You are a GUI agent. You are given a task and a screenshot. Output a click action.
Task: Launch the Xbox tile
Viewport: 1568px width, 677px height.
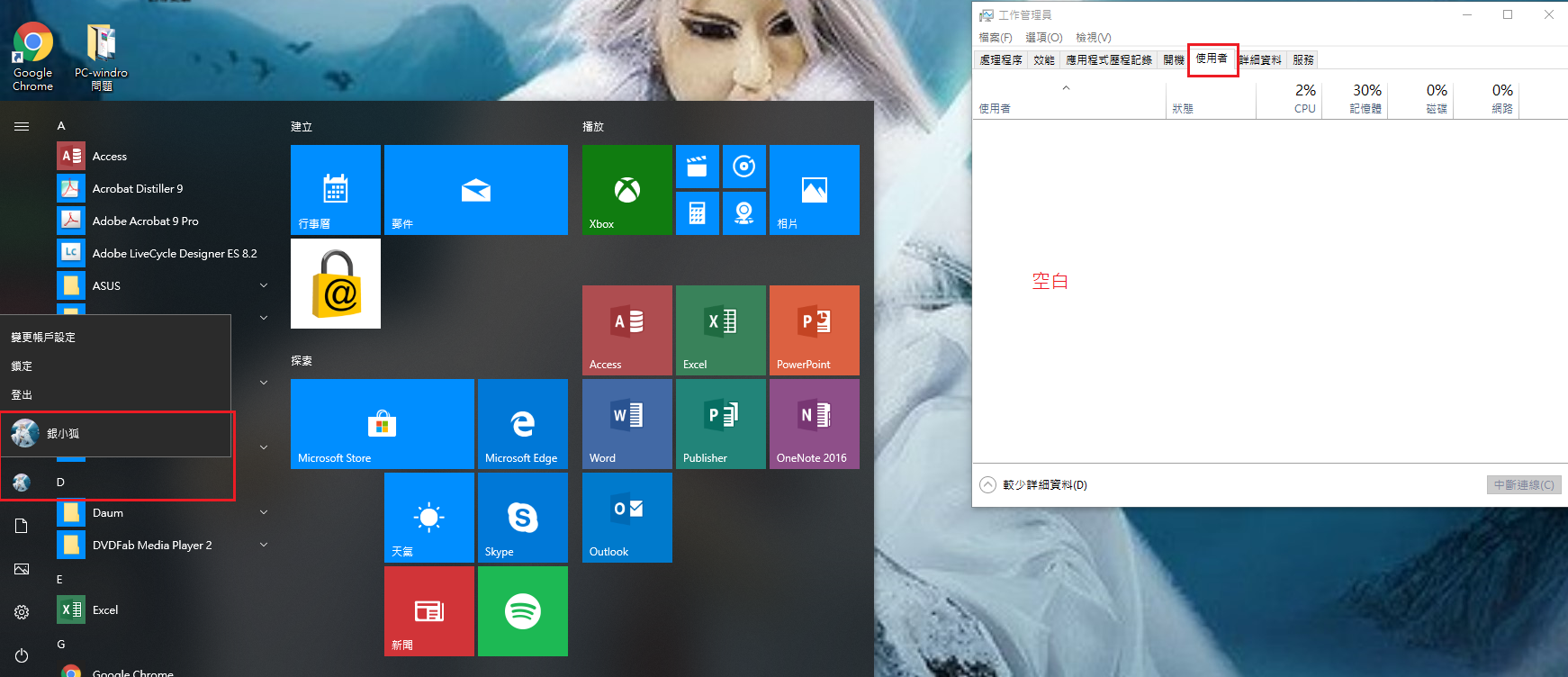[627, 190]
